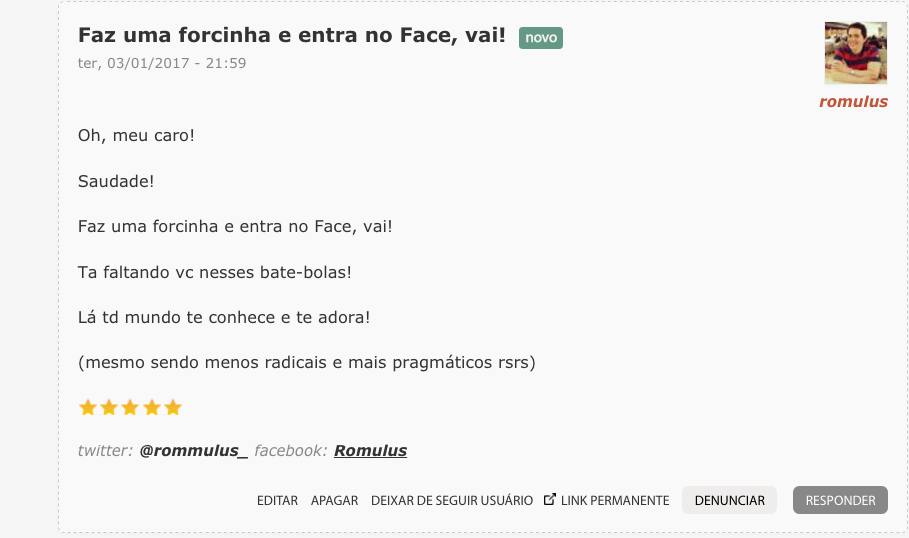Click the green "novo" badge
Screen dimensions: 909x538
[541, 38]
